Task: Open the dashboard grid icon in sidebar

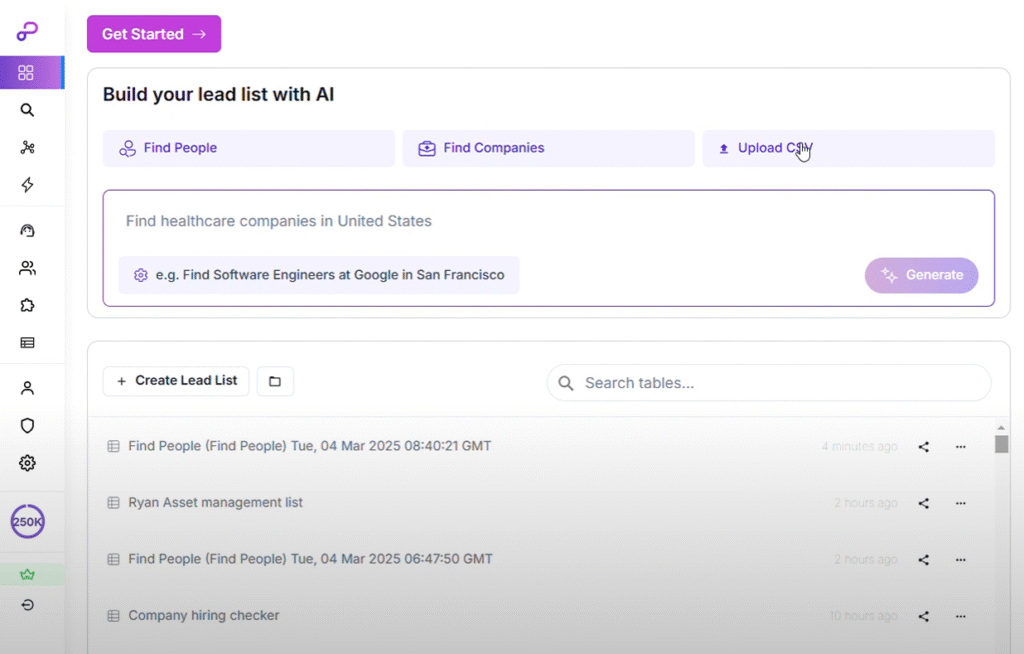Action: pos(27,73)
